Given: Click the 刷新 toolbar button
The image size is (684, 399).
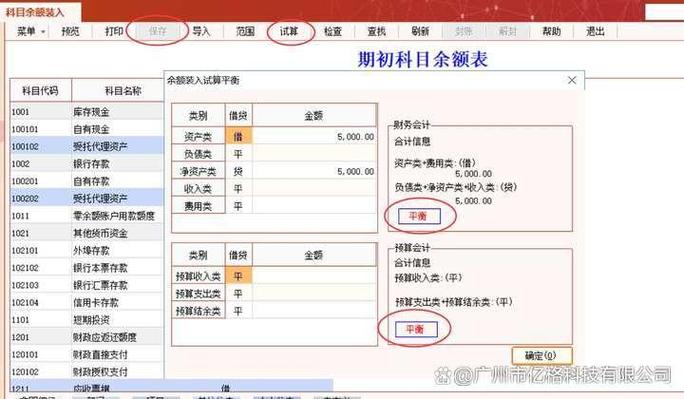Looking at the screenshot, I should click(420, 31).
